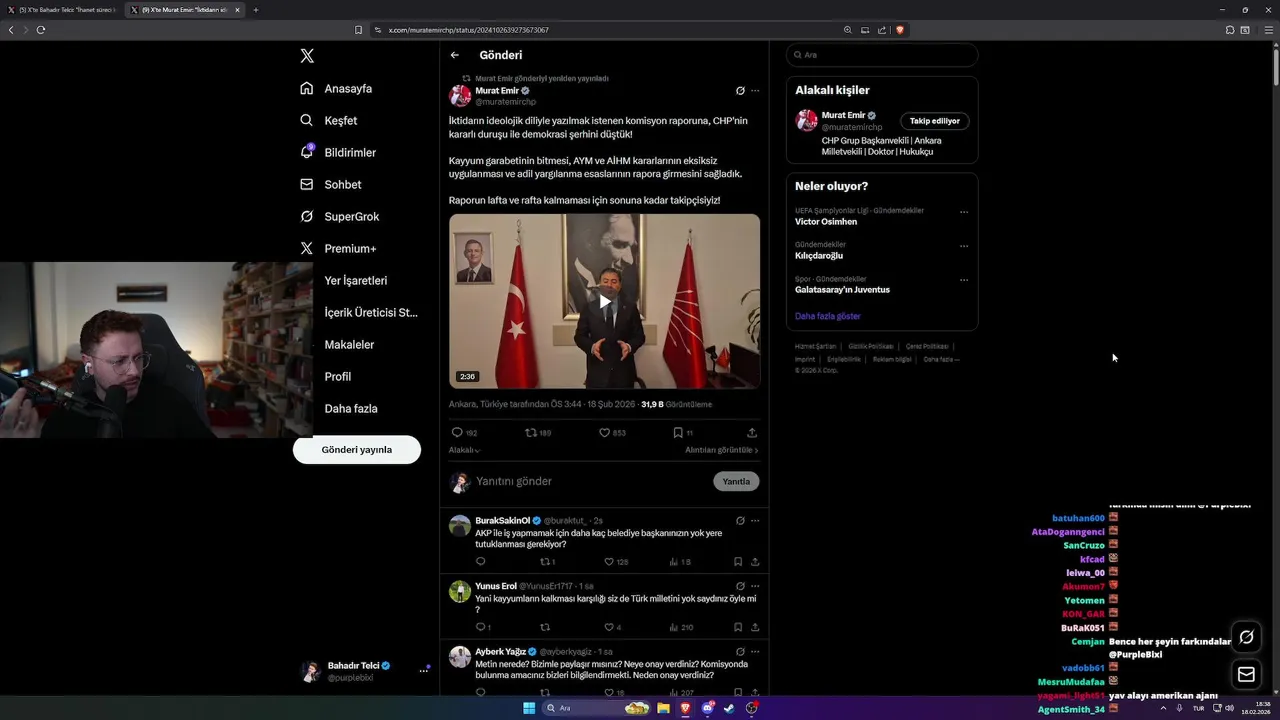This screenshot has width=1280, height=720.
Task: Open the Kılıçdaroğlu trending topic
Action: click(x=819, y=256)
